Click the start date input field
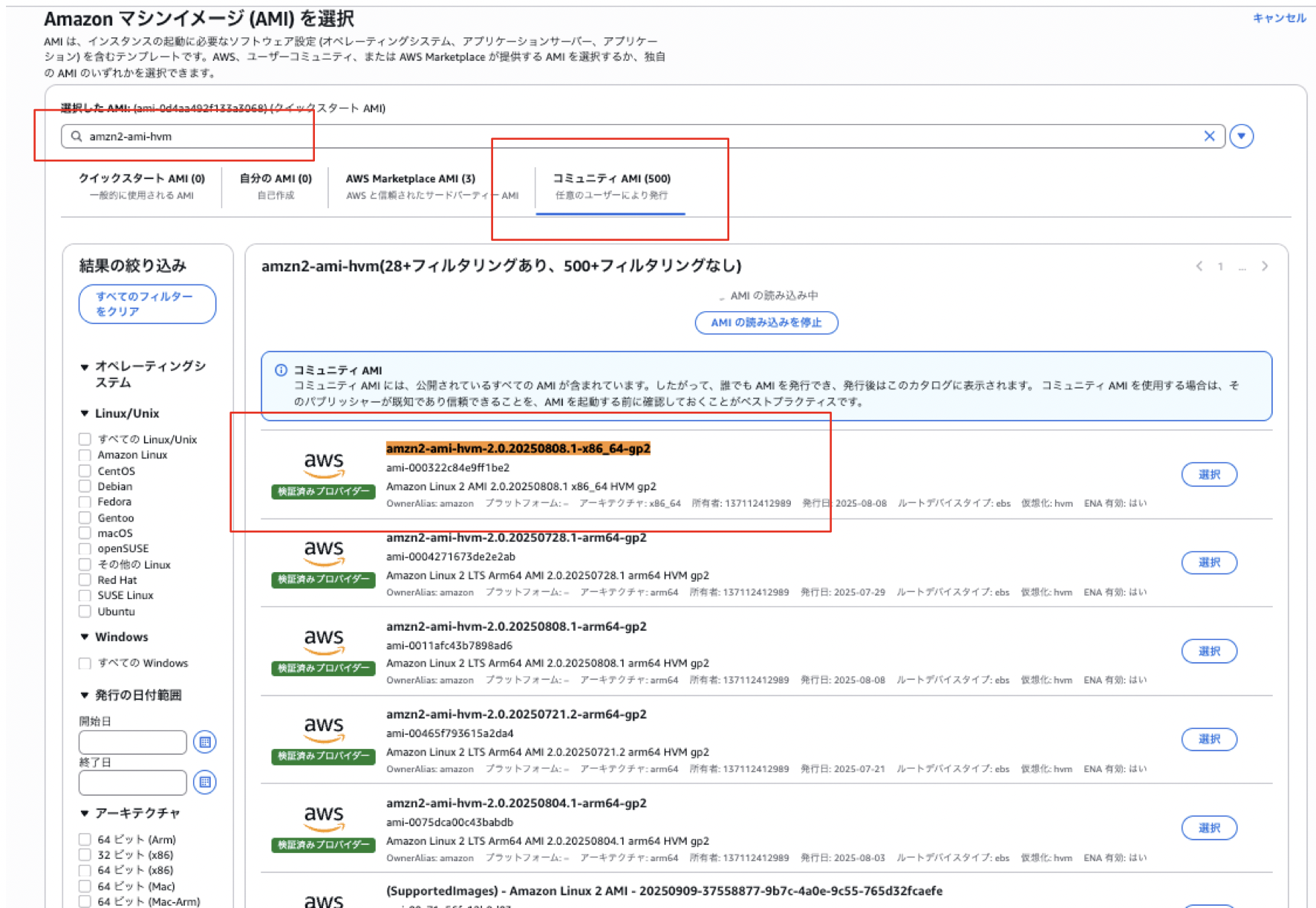Image resolution: width=1316 pixels, height=908 pixels. click(133, 742)
